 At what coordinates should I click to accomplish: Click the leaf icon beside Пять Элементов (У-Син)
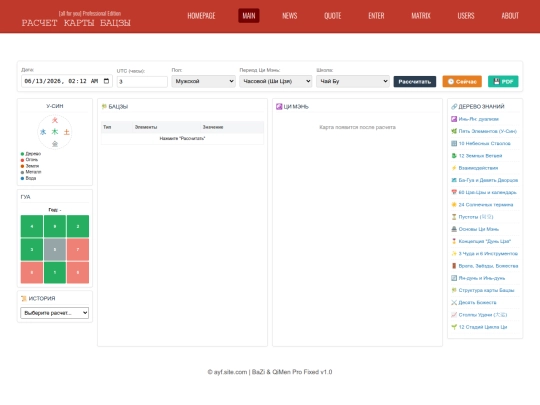tap(454, 131)
